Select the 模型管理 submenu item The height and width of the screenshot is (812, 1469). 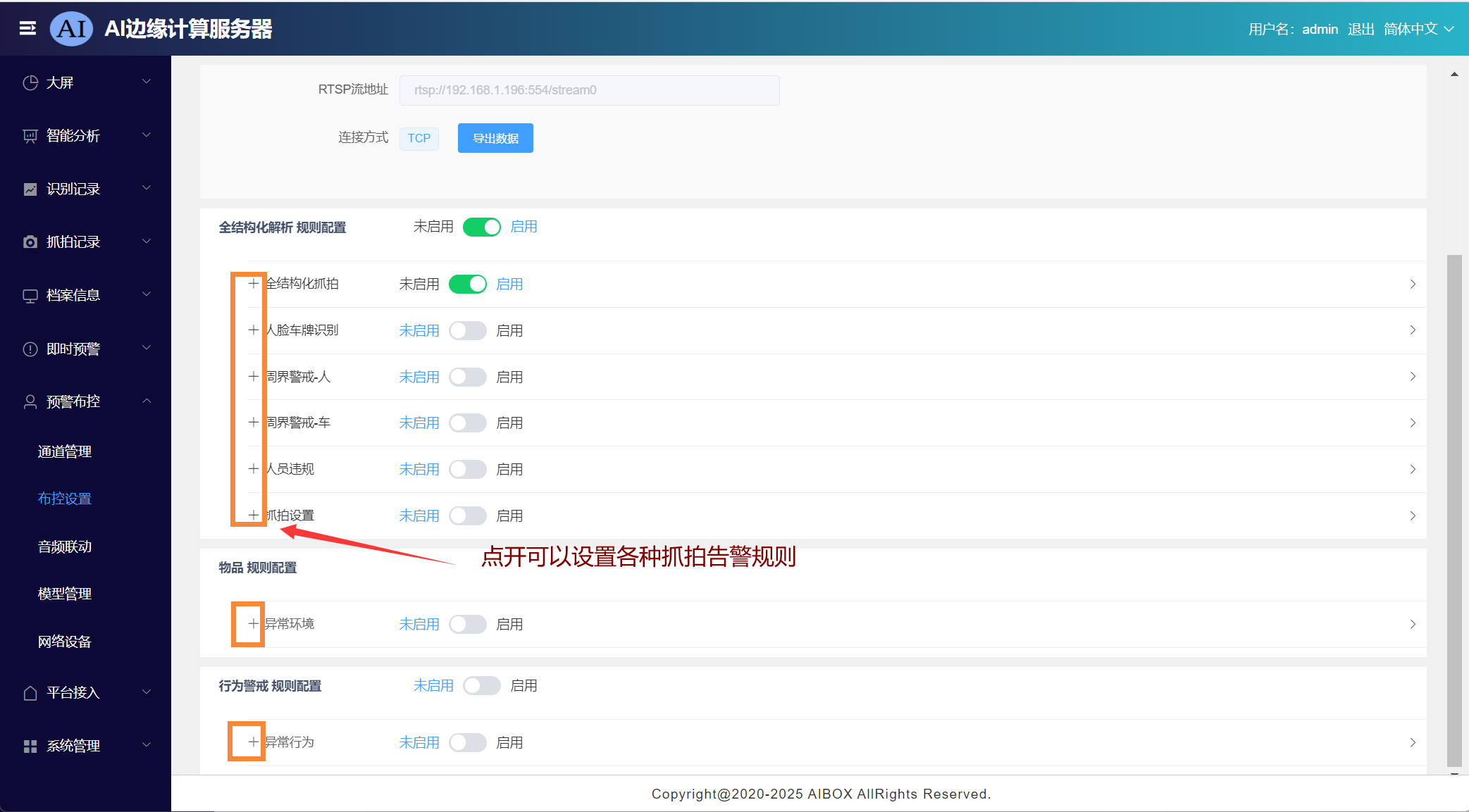coord(65,594)
